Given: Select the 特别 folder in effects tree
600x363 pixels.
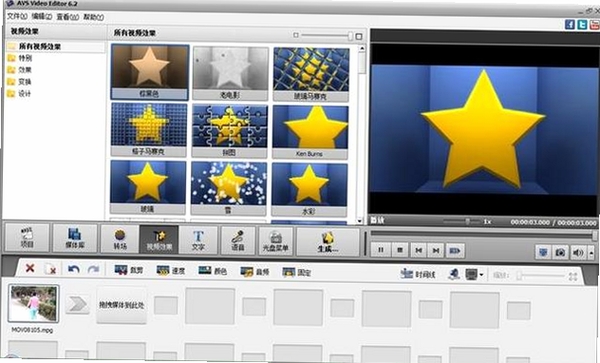Looking at the screenshot, I should (x=25, y=58).
